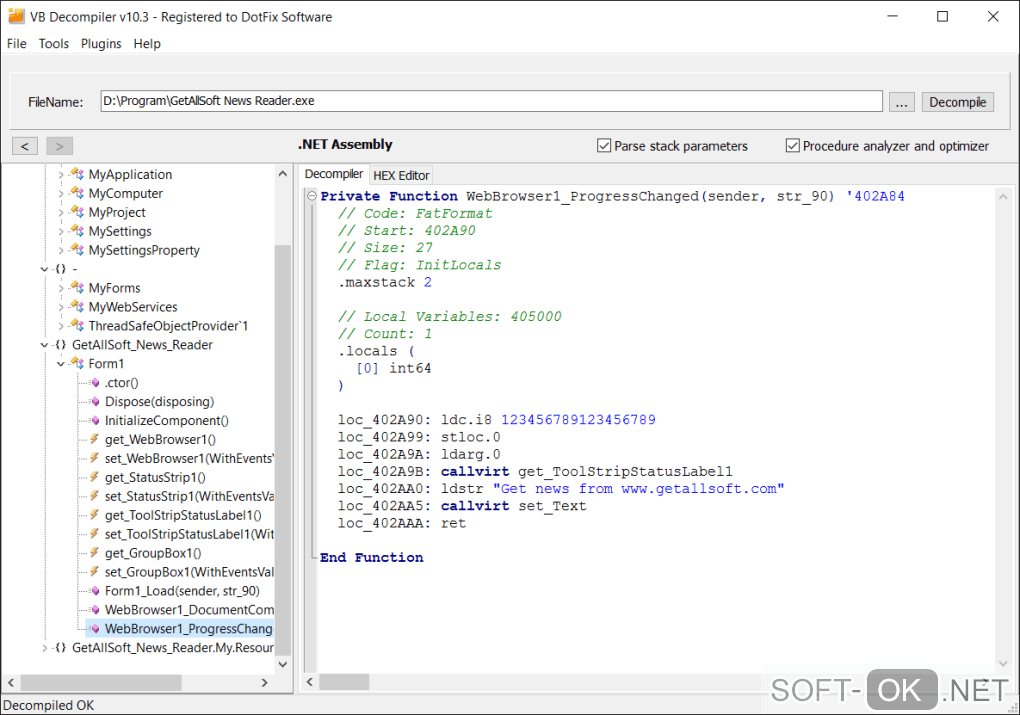Click the MyWebServices class icon
Viewport: 1020px width, 715px height.
(78, 307)
